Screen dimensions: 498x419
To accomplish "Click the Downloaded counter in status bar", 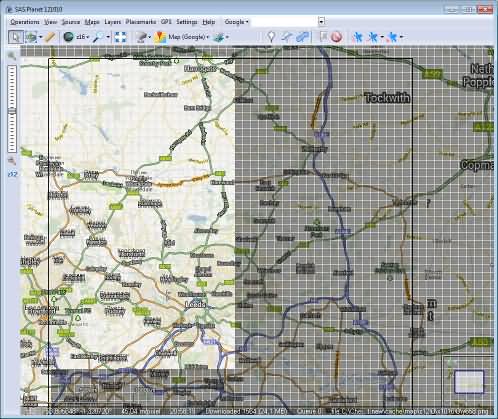I will pos(246,411).
